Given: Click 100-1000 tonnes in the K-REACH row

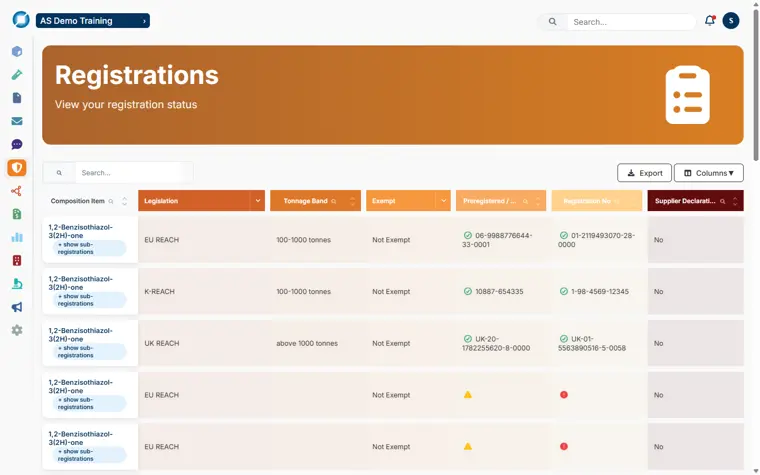Looking at the screenshot, I should point(303,291).
